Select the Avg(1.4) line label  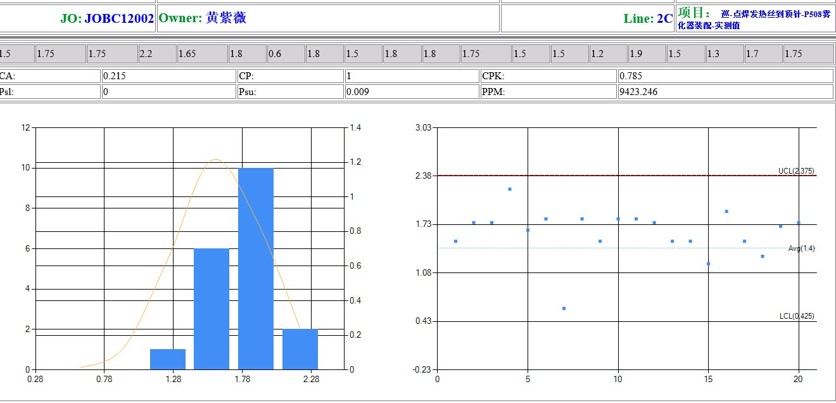pos(801,248)
